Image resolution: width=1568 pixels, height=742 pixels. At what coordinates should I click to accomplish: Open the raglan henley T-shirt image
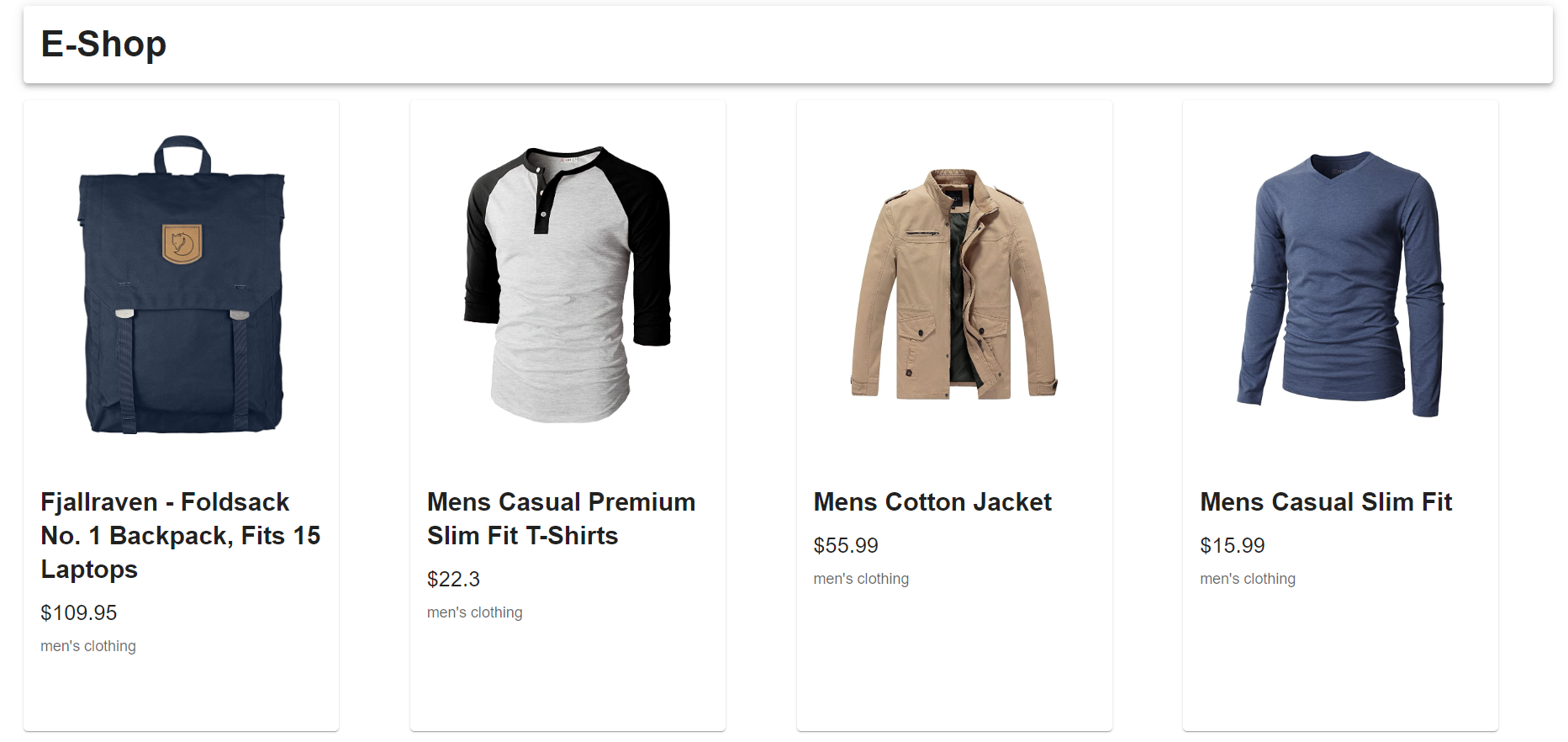tap(568, 284)
